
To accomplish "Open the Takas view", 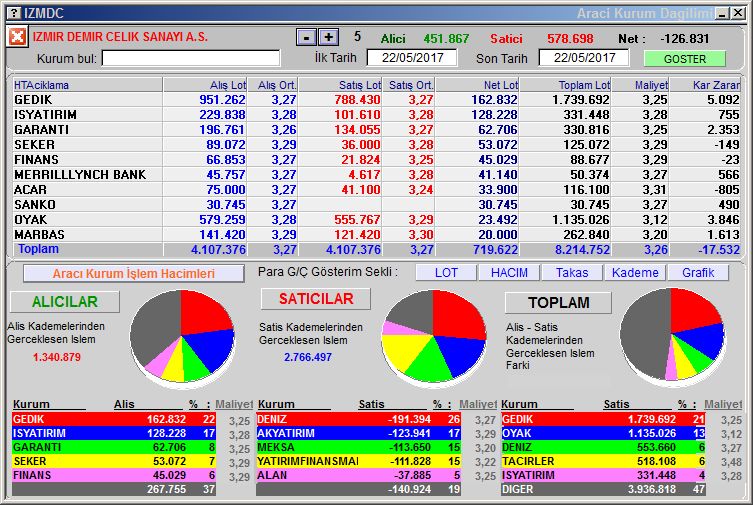I will pyautogui.click(x=572, y=273).
